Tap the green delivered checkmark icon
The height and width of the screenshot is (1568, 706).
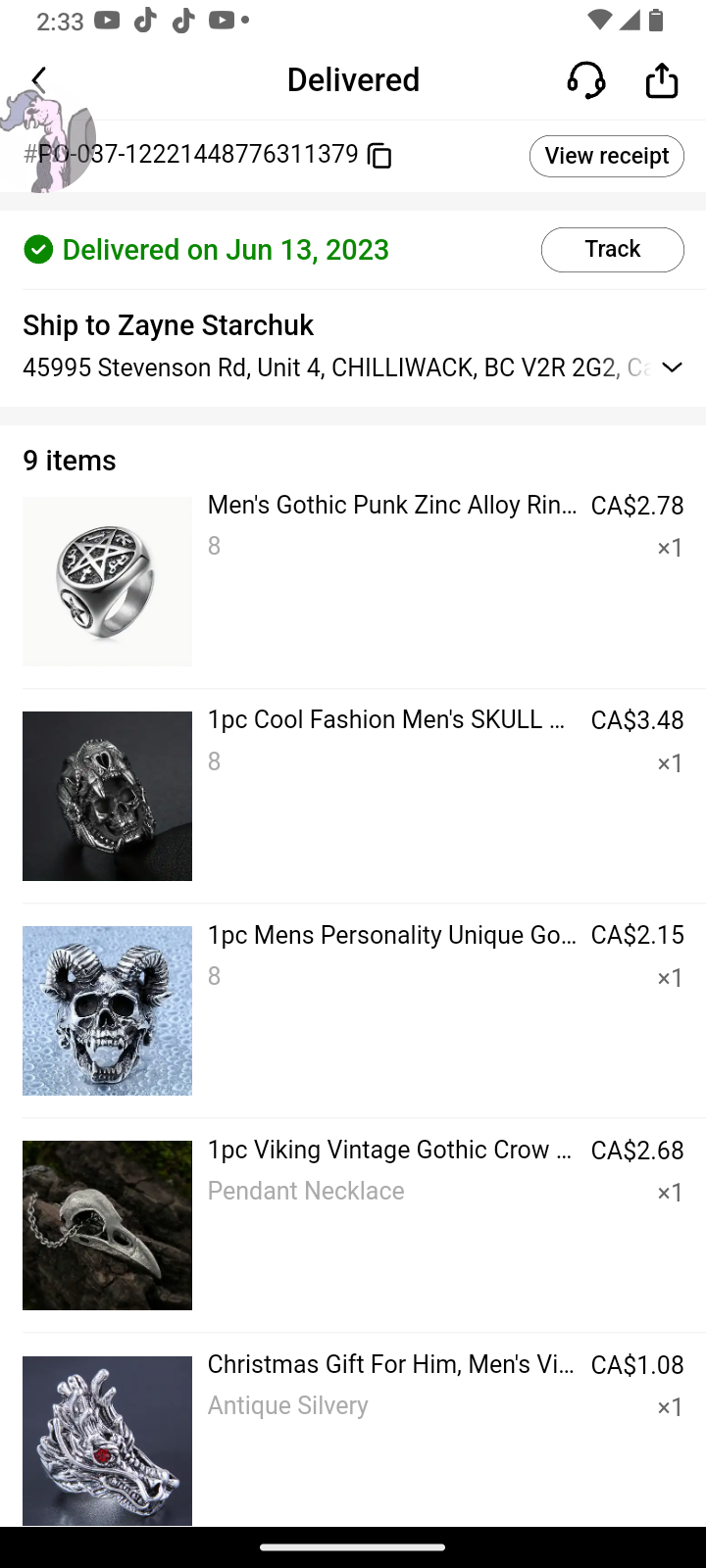point(38,250)
